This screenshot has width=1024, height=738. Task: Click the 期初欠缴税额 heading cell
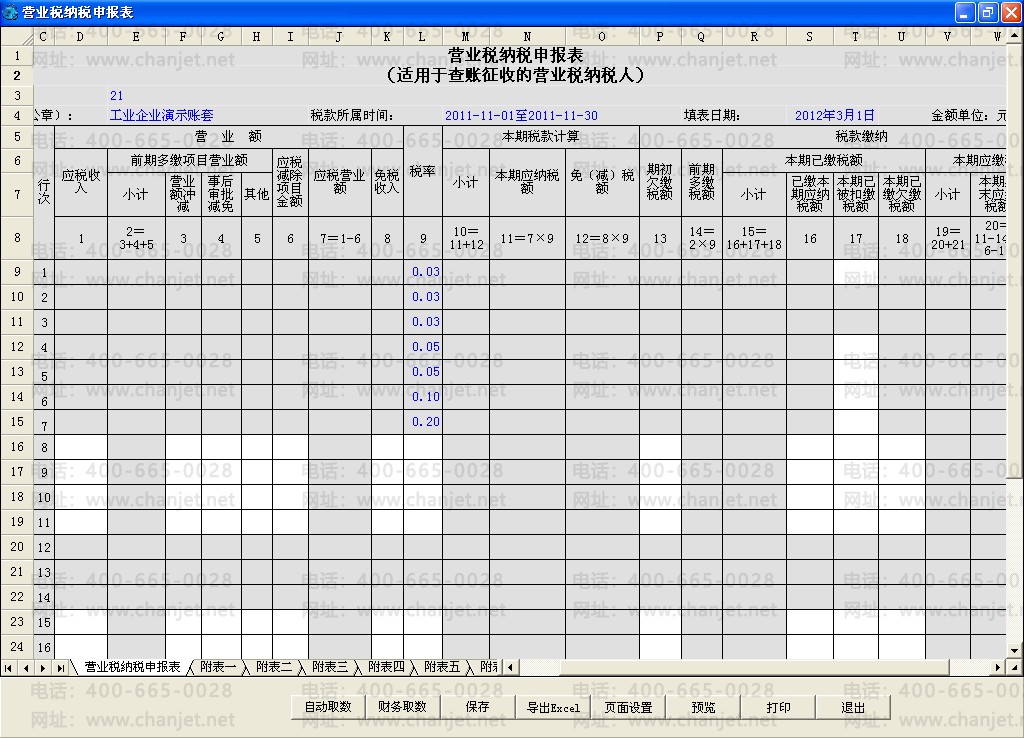pyautogui.click(x=660, y=182)
